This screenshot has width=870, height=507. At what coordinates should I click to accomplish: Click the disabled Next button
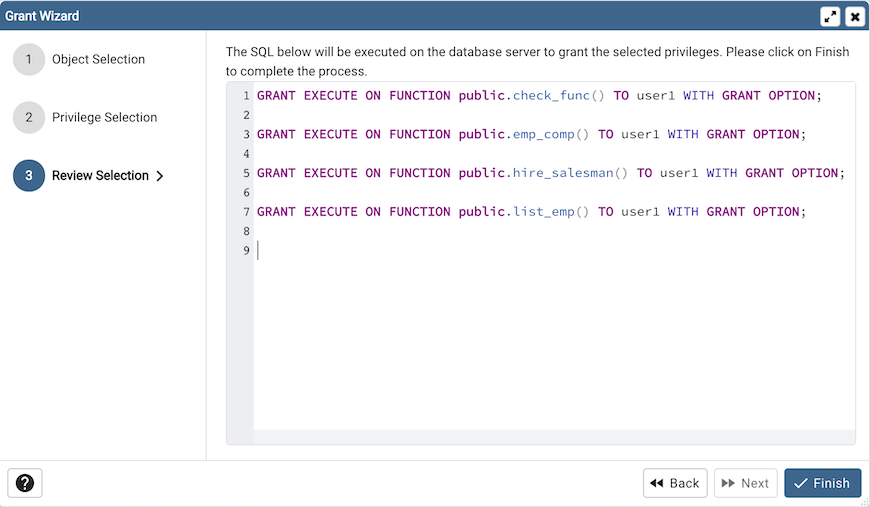pyautogui.click(x=745, y=483)
